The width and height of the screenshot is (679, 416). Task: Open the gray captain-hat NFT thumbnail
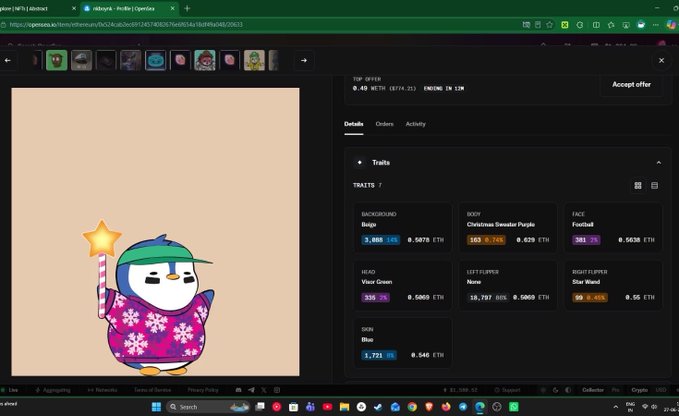(x=81, y=60)
